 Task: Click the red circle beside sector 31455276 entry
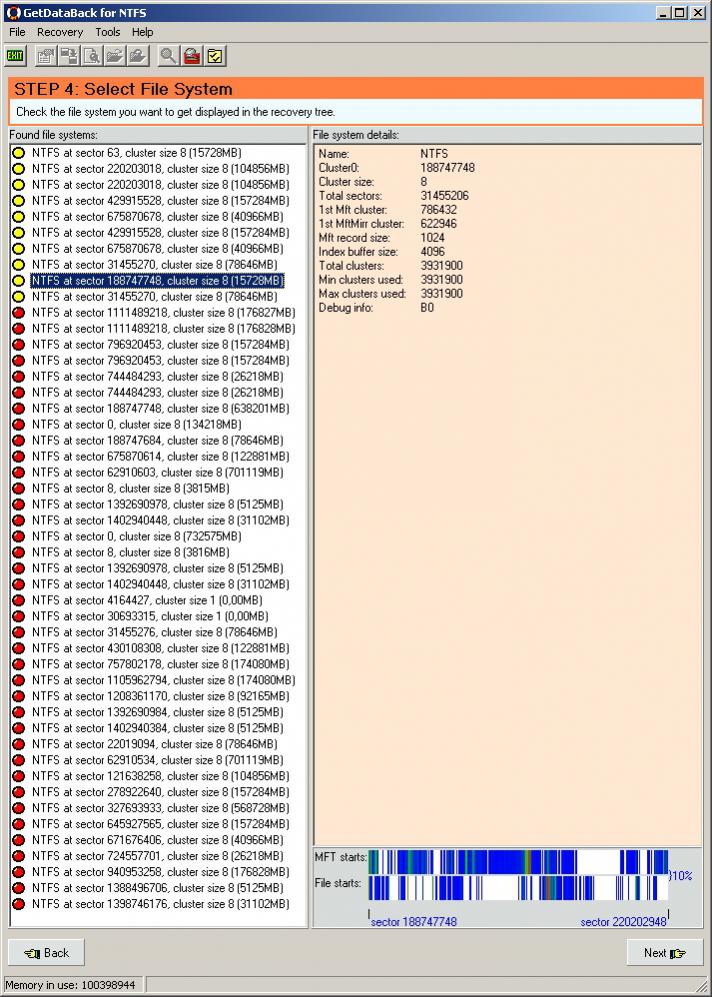point(19,632)
